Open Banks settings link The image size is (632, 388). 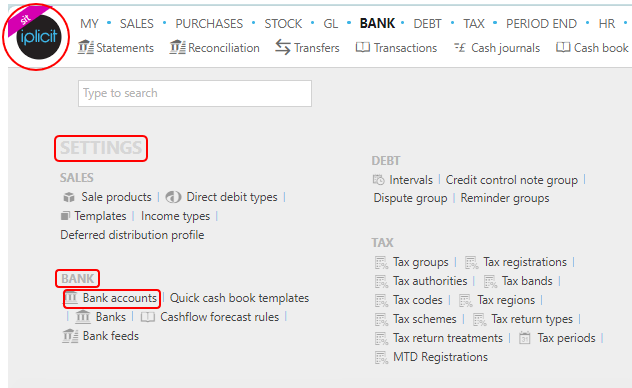coord(110,317)
